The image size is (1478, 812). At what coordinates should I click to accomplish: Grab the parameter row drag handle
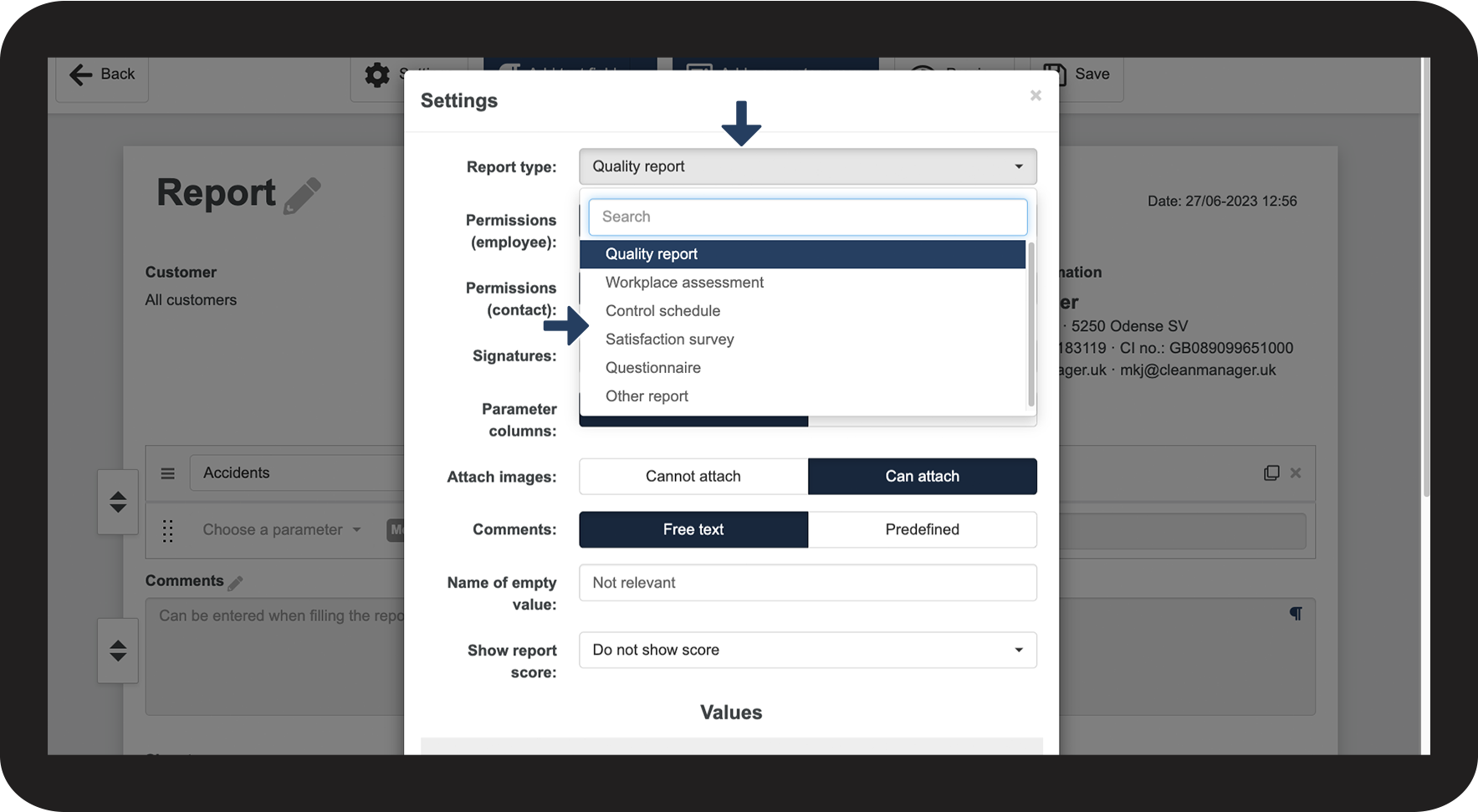tap(168, 530)
